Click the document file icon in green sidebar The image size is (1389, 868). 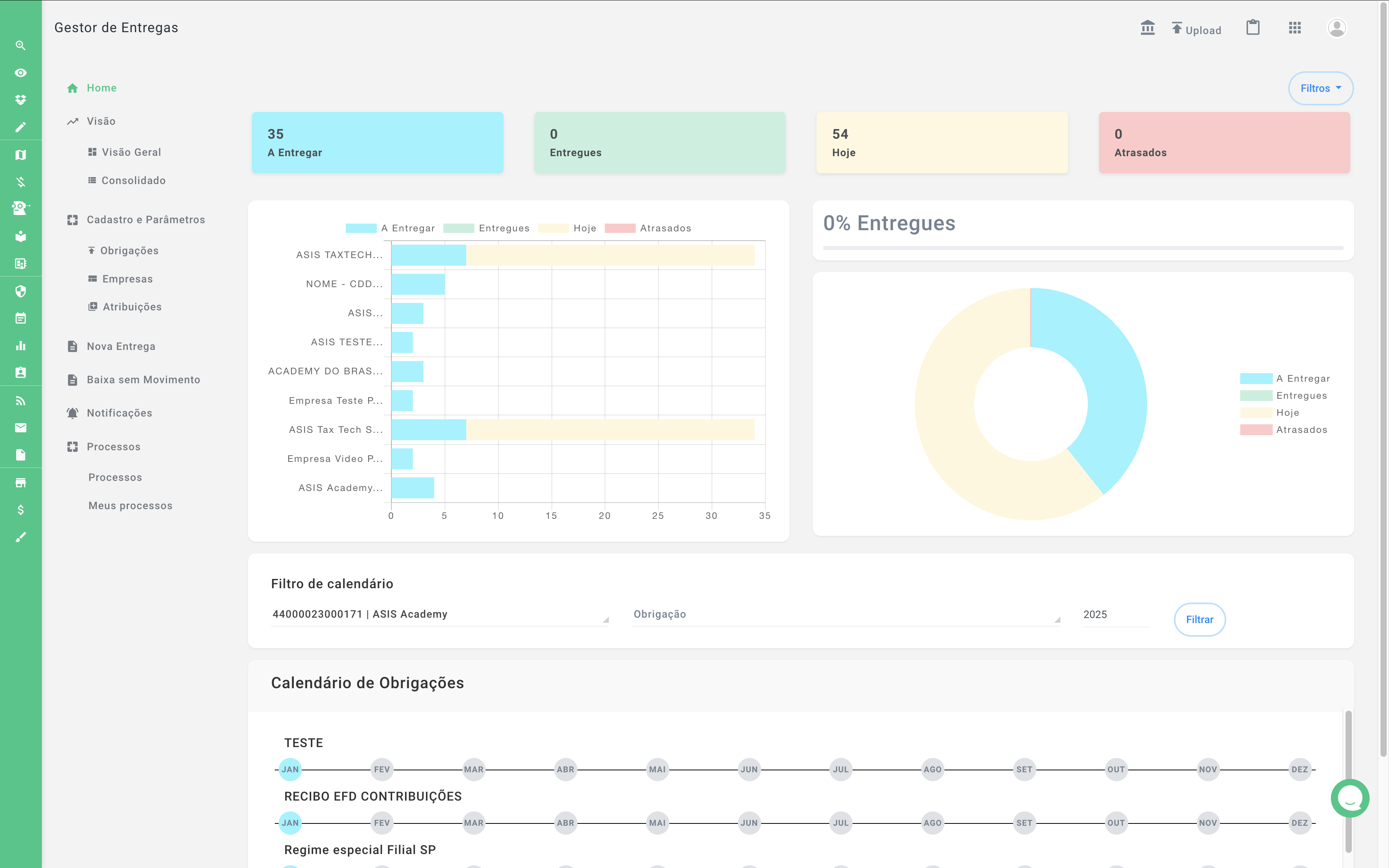(21, 455)
